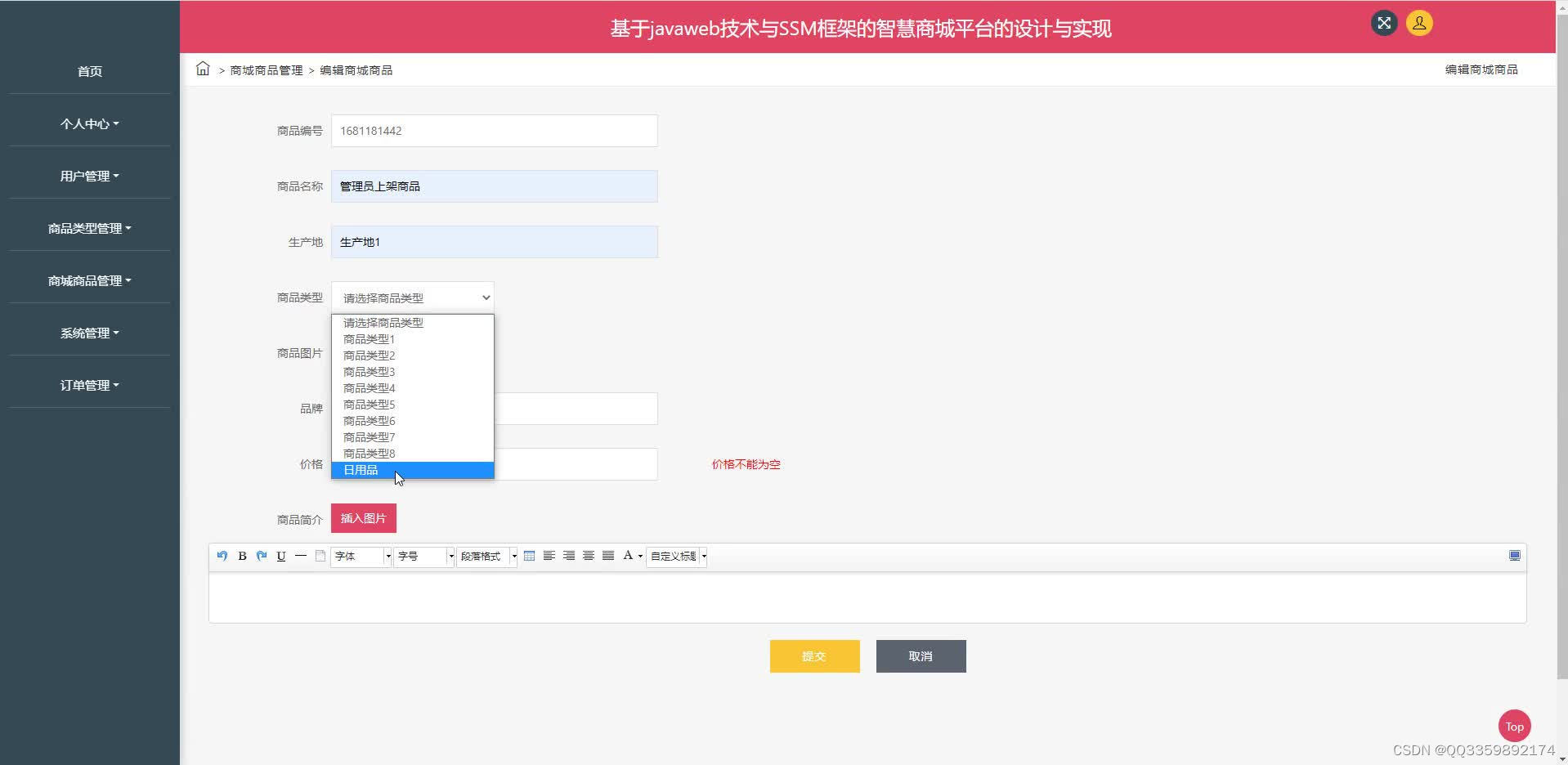Screen dimensions: 1568x765
Task: Toggle editor fullscreen icon at toolbar right
Action: click(x=1515, y=556)
